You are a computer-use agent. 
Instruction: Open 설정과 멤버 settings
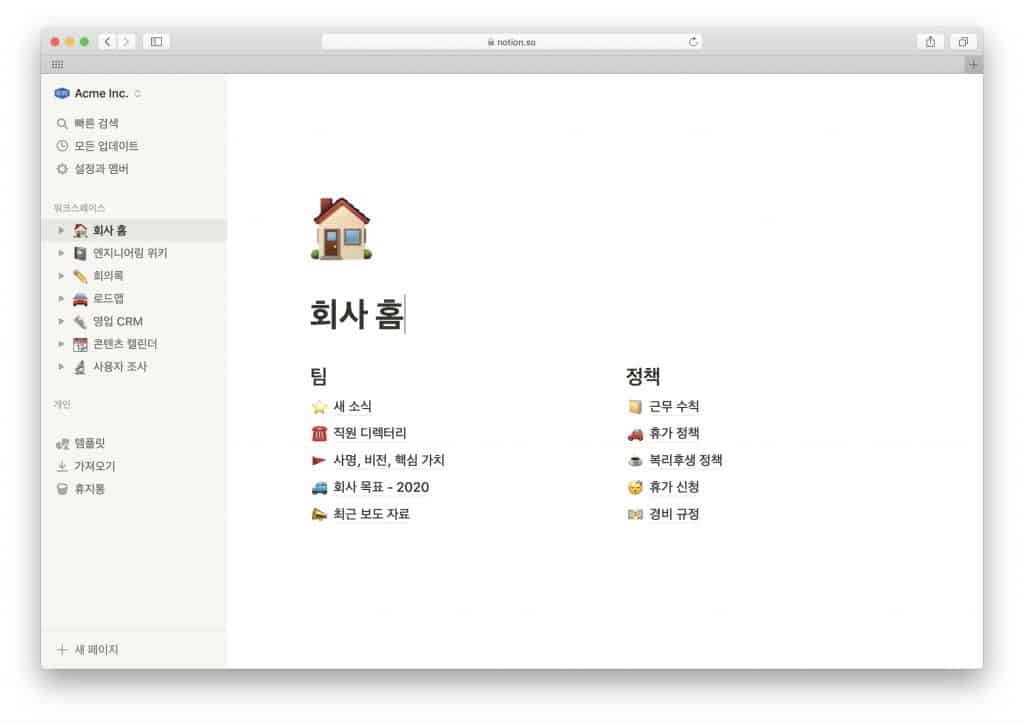(x=101, y=169)
